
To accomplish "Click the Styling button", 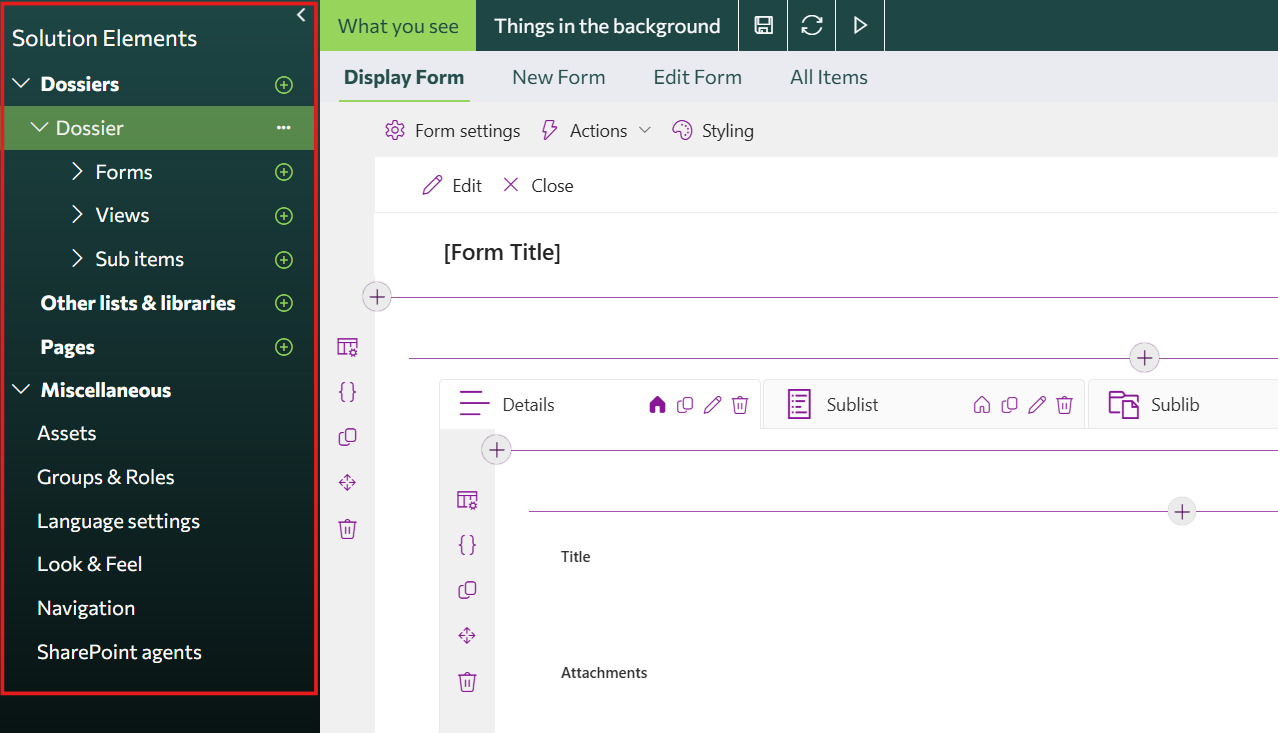I will pos(713,131).
